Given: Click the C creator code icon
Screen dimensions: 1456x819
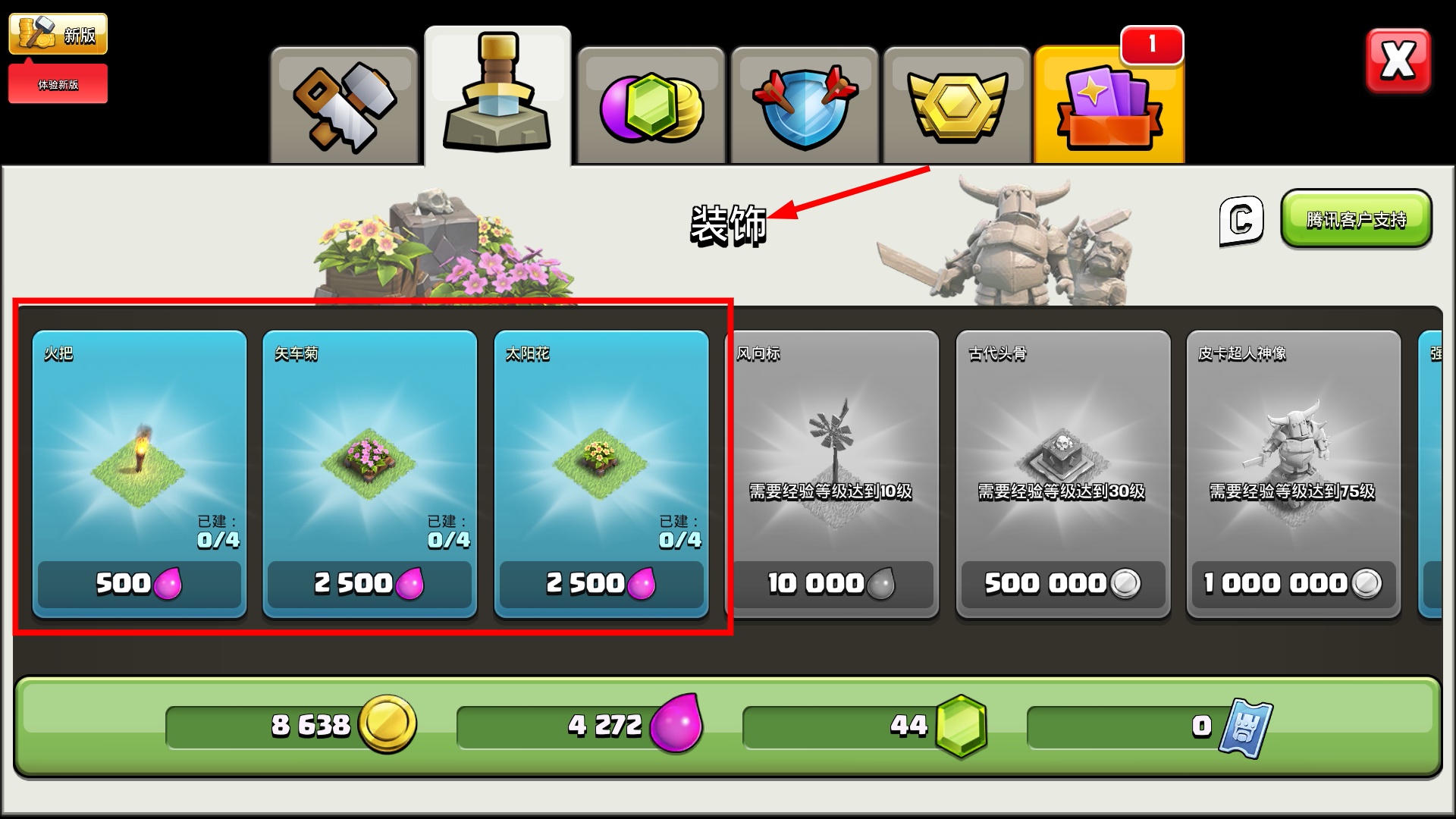Looking at the screenshot, I should click(1241, 221).
